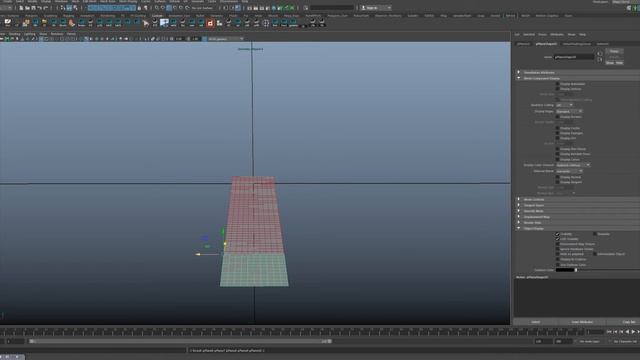Click the output connections arrow beside name field
The width and height of the screenshot is (640, 360).
[x=600, y=60]
